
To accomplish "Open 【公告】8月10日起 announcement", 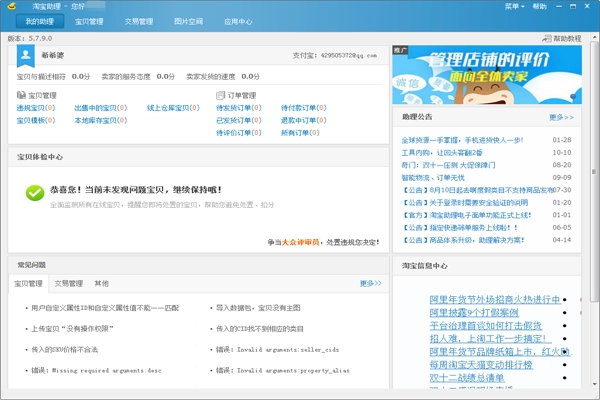I will 477,190.
